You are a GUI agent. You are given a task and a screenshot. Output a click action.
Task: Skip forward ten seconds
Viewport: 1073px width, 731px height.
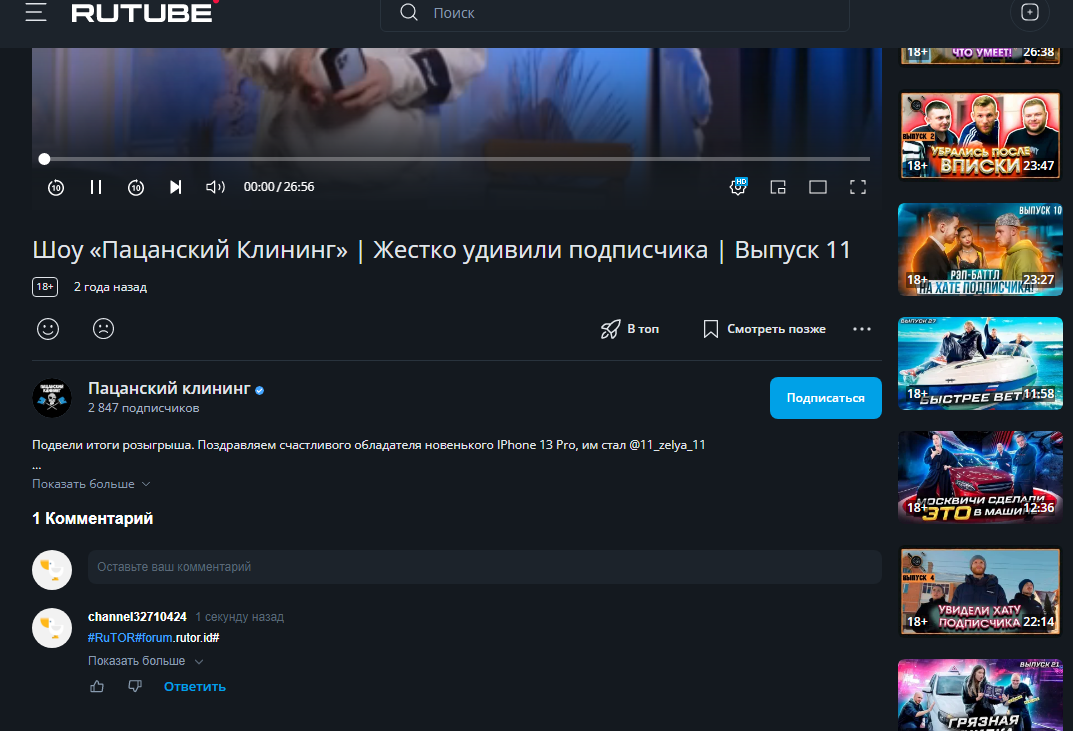coord(135,187)
